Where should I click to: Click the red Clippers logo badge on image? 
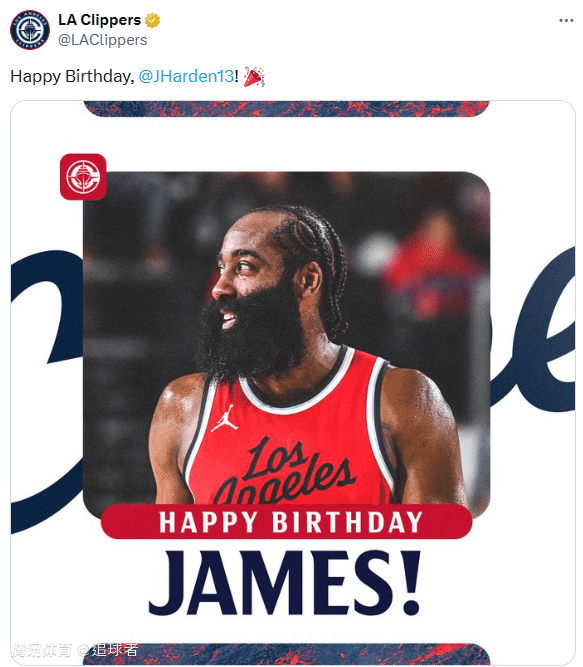(83, 177)
